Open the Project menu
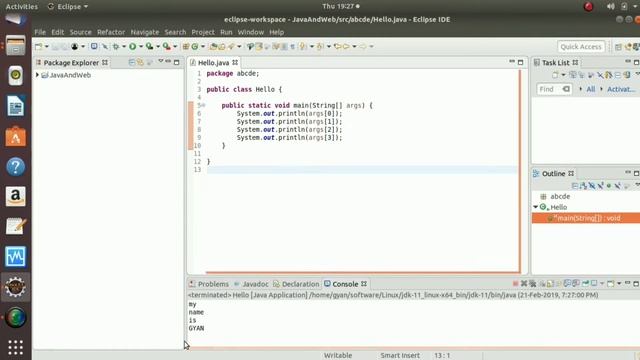The image size is (640, 360). [x=203, y=32]
